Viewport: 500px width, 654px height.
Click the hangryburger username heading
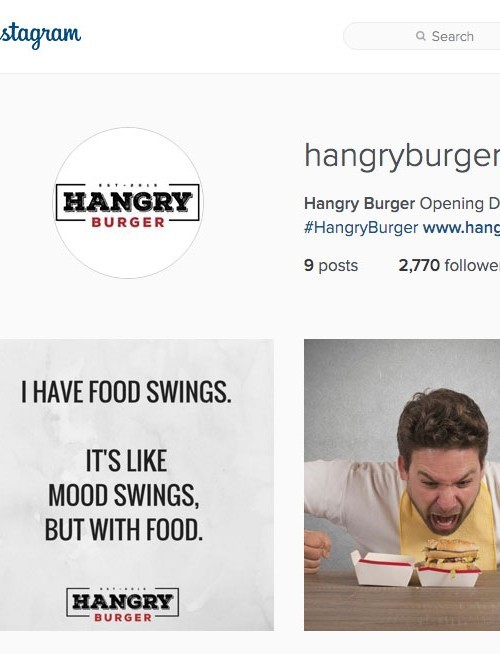[402, 156]
